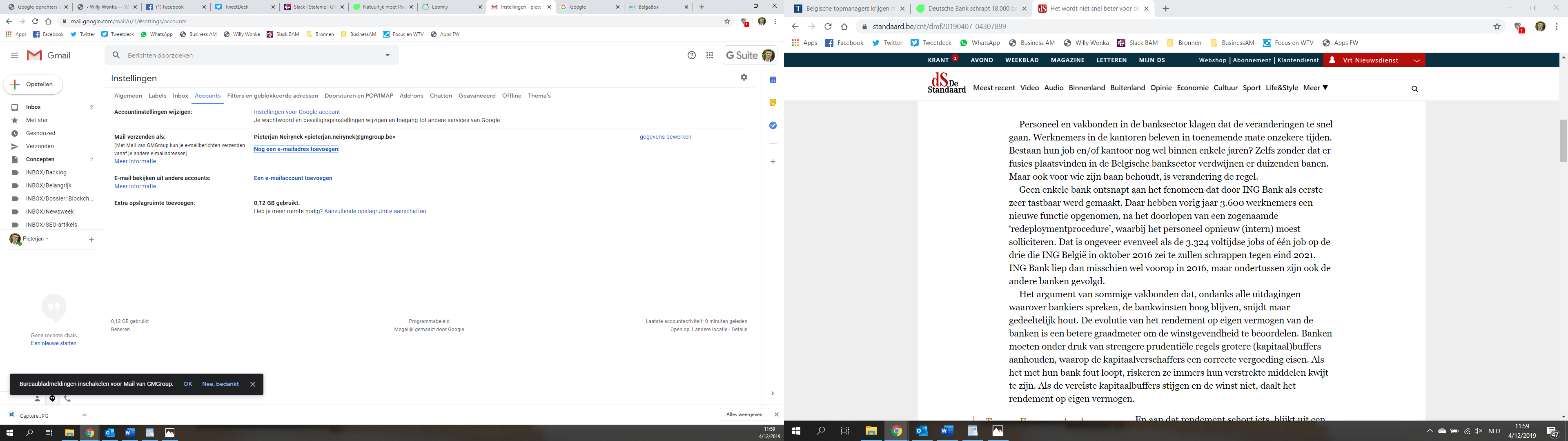The height and width of the screenshot is (441, 1568).
Task: Open Google Keep side panel icon
Action: [x=773, y=102]
